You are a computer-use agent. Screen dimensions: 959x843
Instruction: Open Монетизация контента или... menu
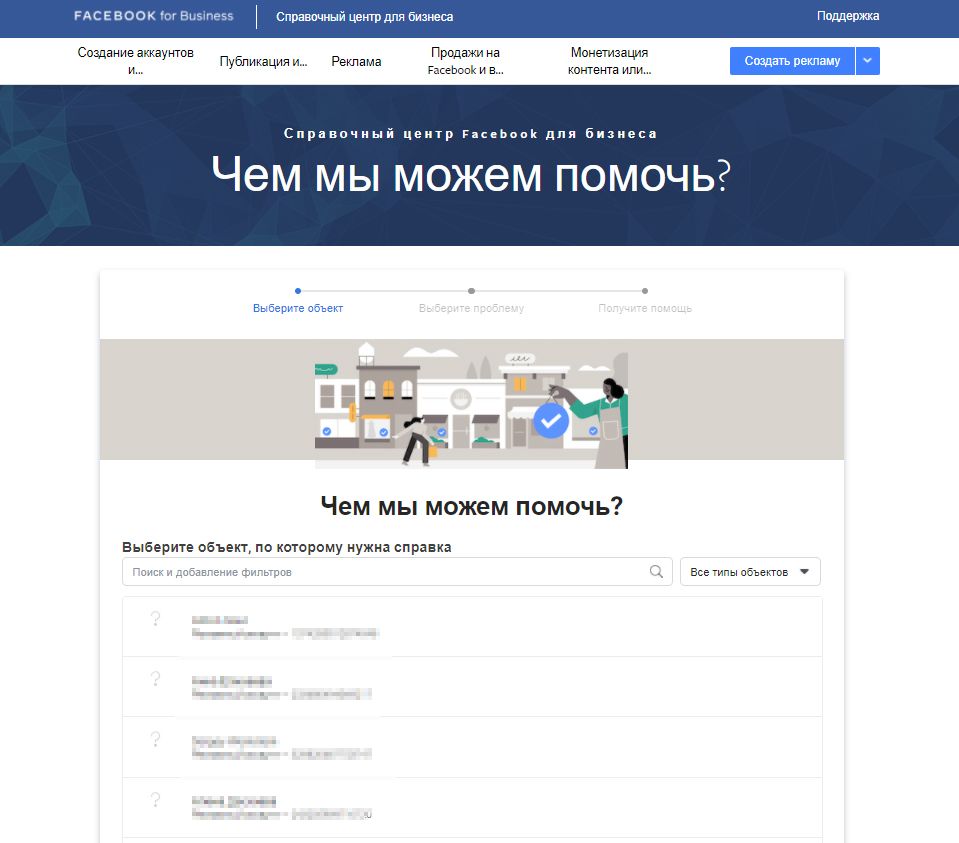coord(609,61)
